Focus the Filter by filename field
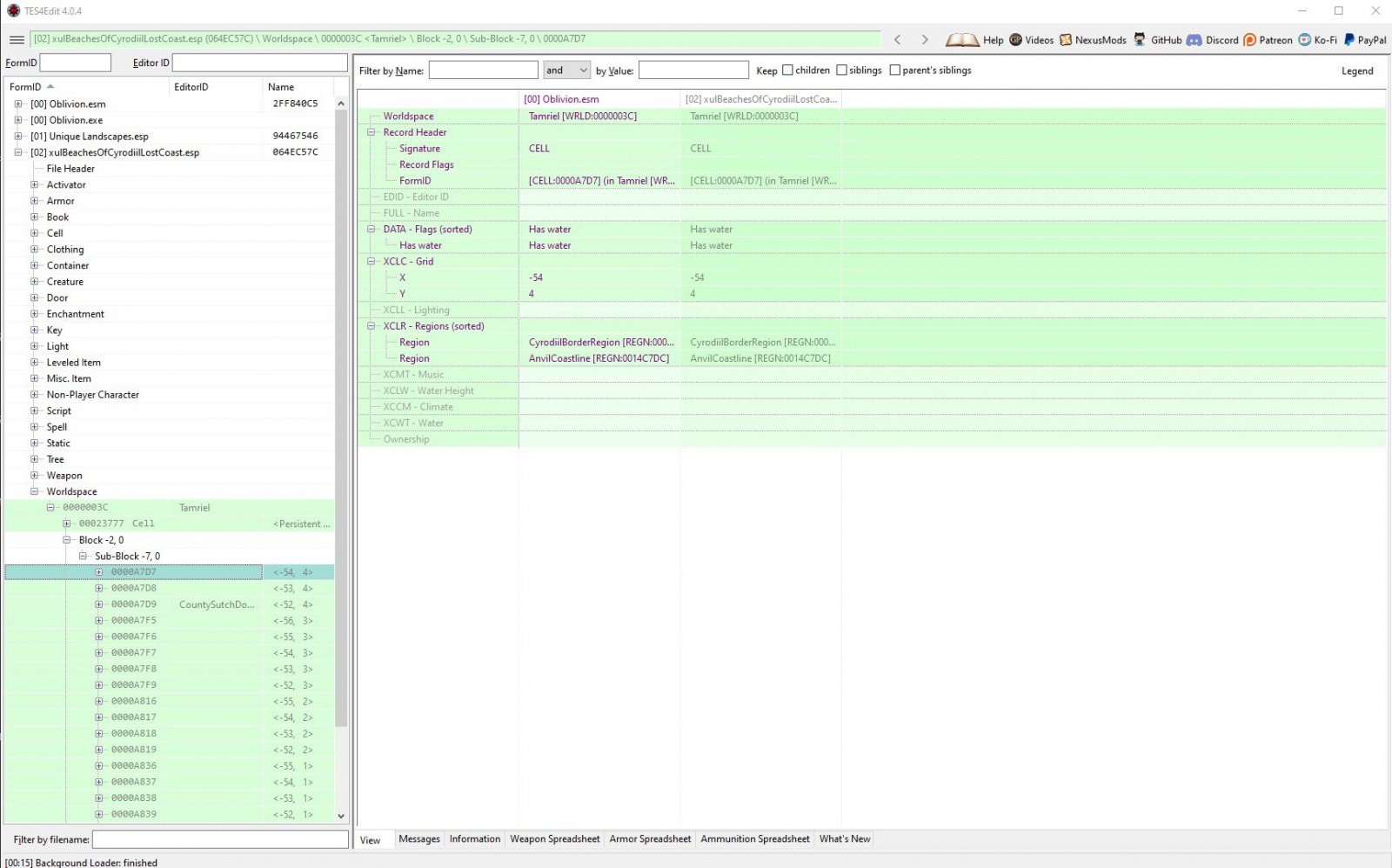Viewport: 1392px width, 868px height. 220,839
